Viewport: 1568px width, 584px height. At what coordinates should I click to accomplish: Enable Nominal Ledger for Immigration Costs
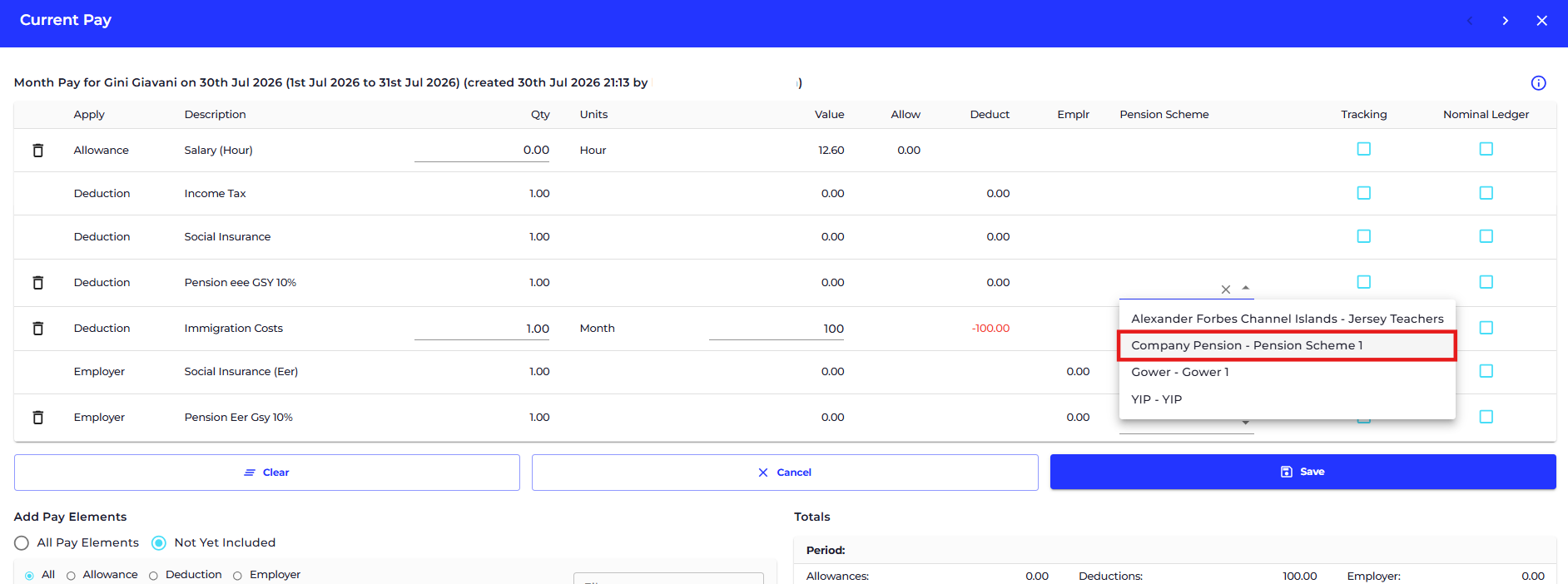(1486, 328)
